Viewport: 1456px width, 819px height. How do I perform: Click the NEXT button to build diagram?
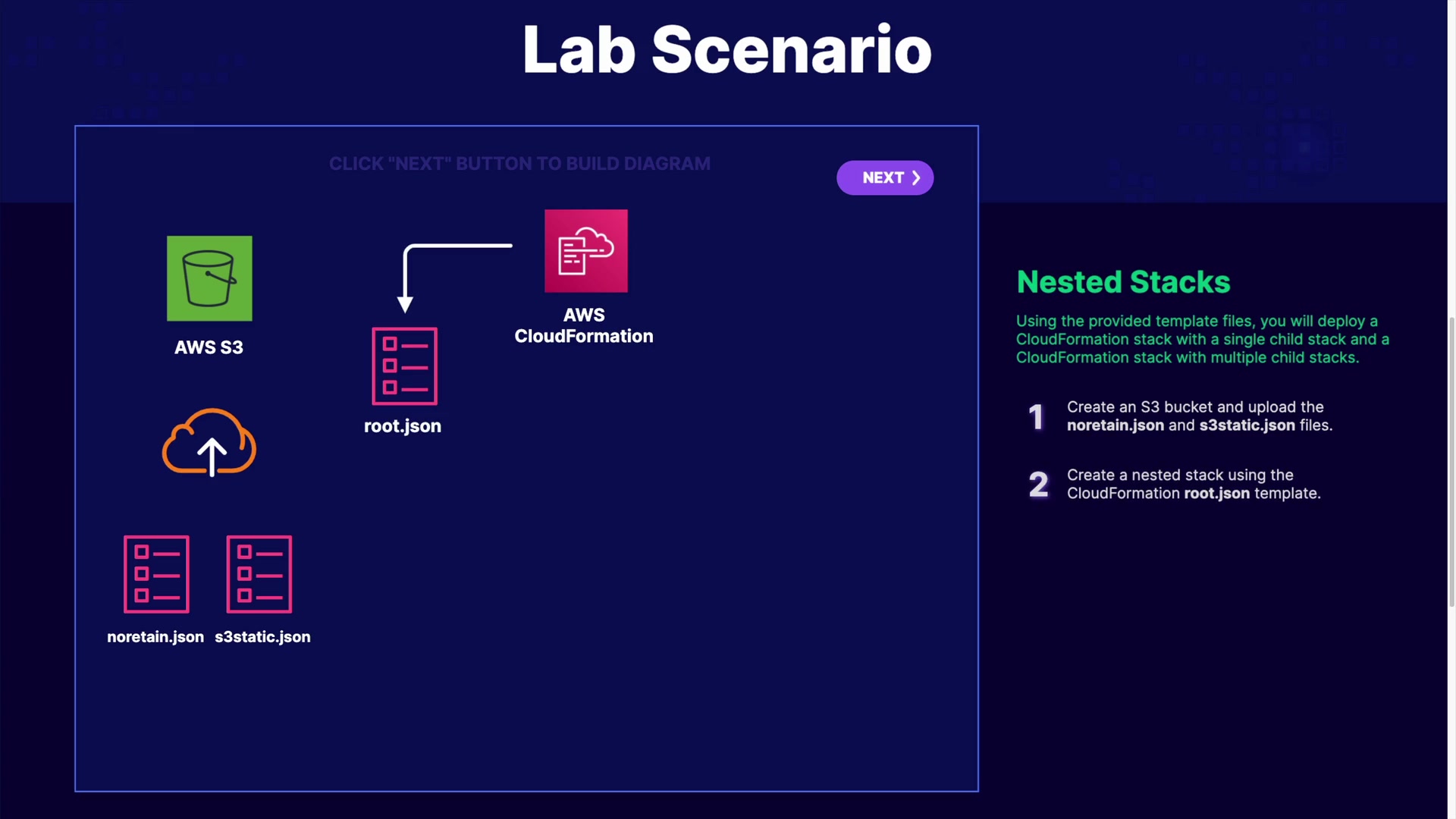click(884, 177)
